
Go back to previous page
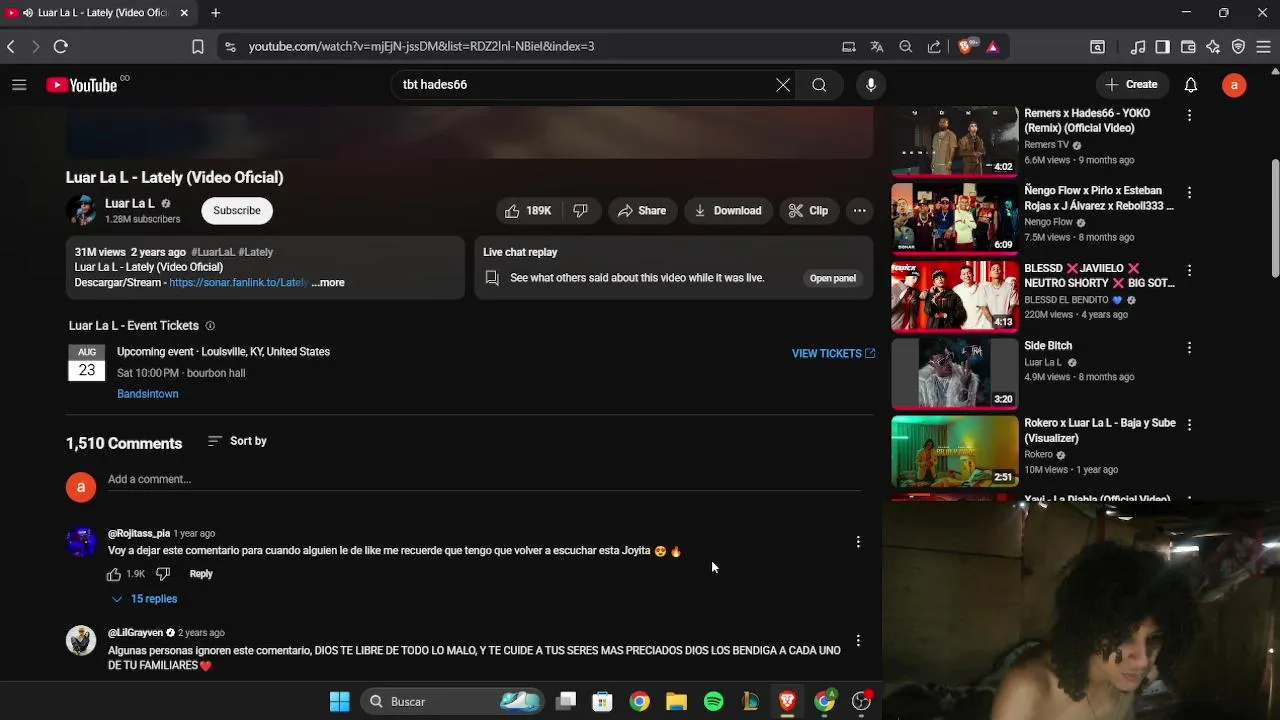point(11,46)
